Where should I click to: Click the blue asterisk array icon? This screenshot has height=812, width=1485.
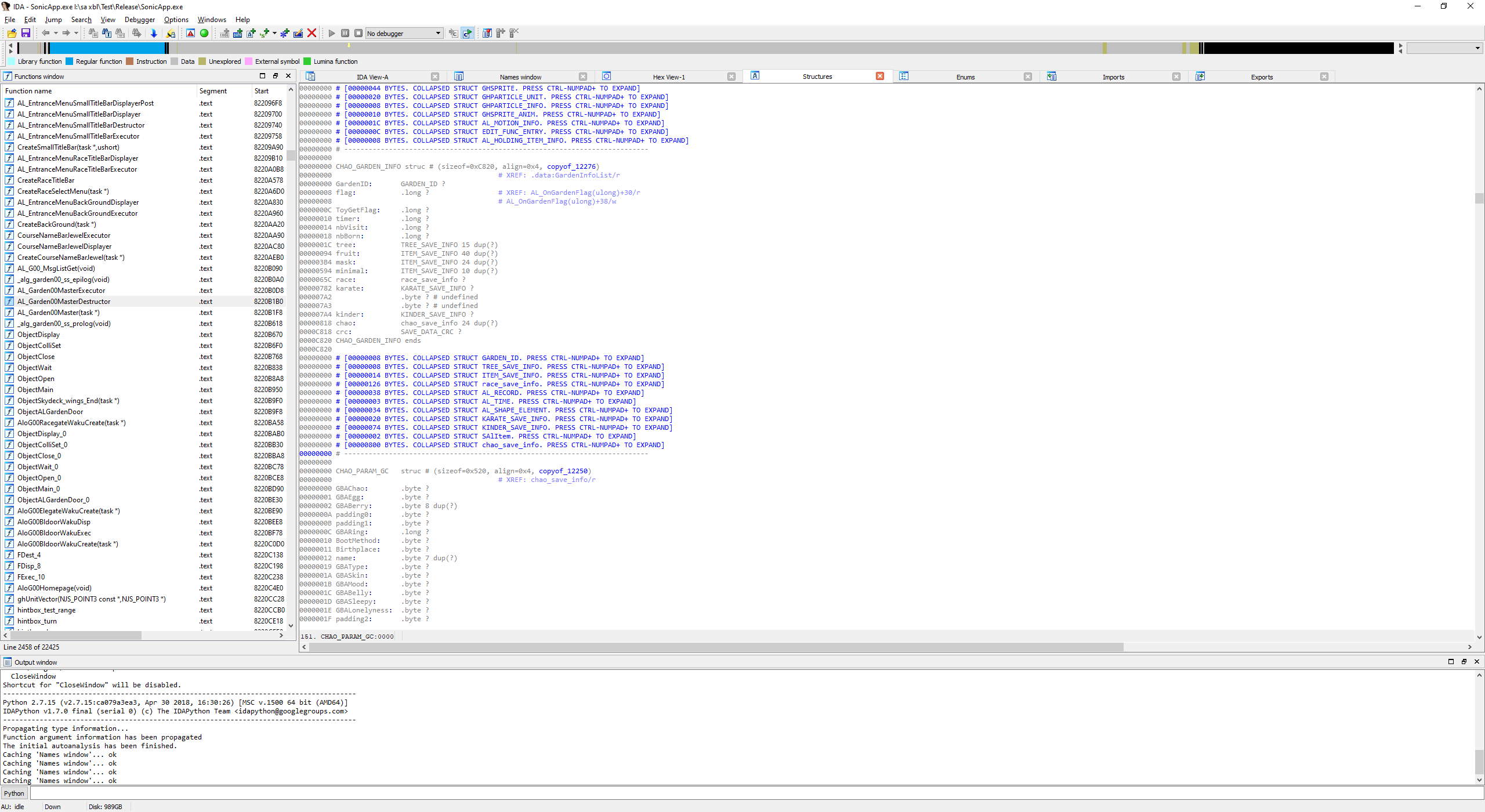[x=284, y=33]
